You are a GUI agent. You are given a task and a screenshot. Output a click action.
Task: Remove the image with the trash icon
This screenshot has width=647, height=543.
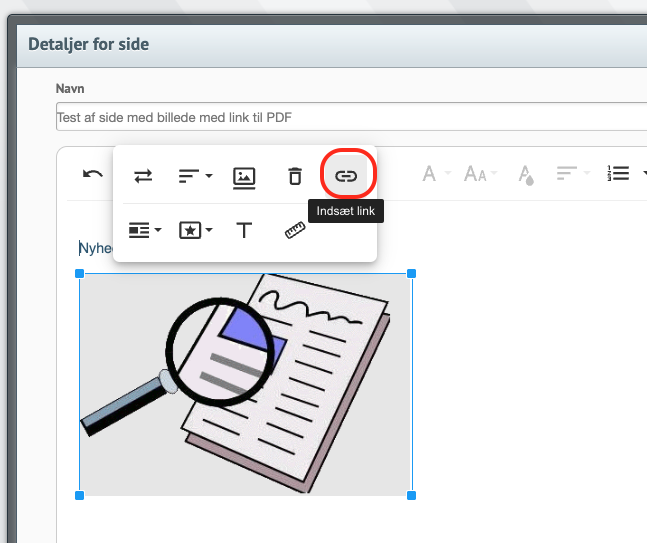294,176
